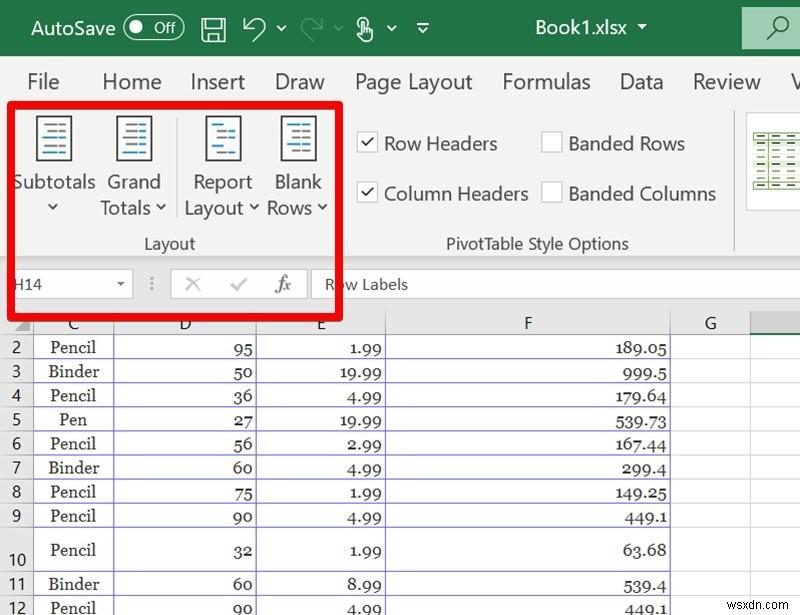Screen dimensions: 800x615
Task: Click the Blank Rows icon
Action: [297, 138]
